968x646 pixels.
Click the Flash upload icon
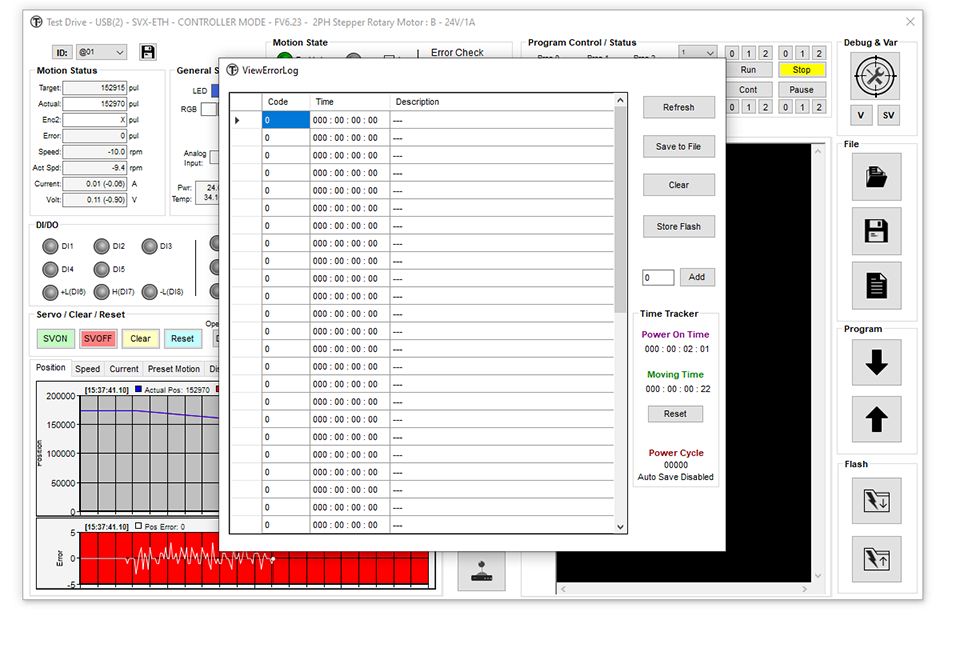click(876, 559)
